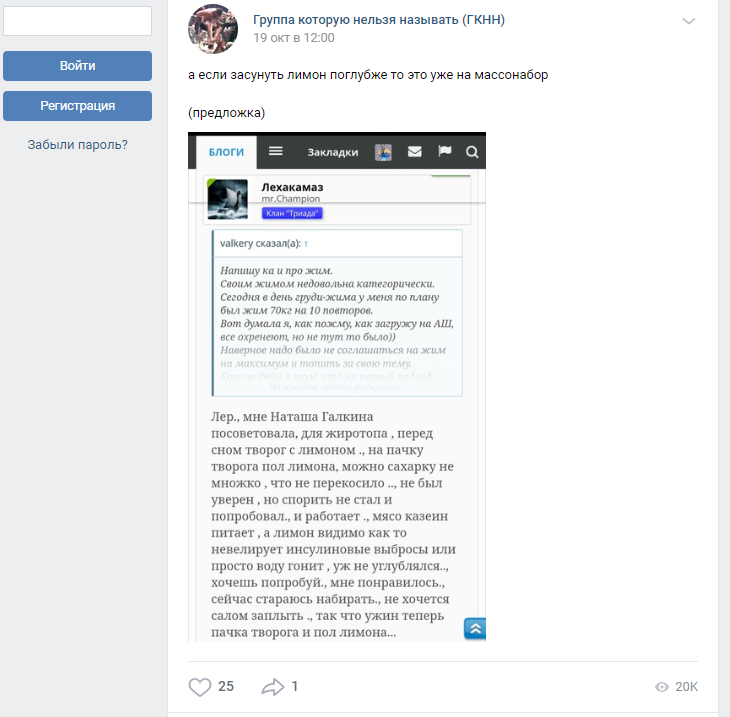Open the post options chevron menu
This screenshot has height=717, width=730.
click(689, 21)
